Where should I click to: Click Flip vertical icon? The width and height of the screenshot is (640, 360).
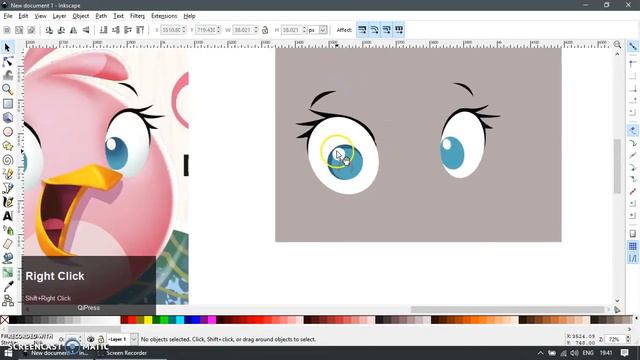point(86,30)
